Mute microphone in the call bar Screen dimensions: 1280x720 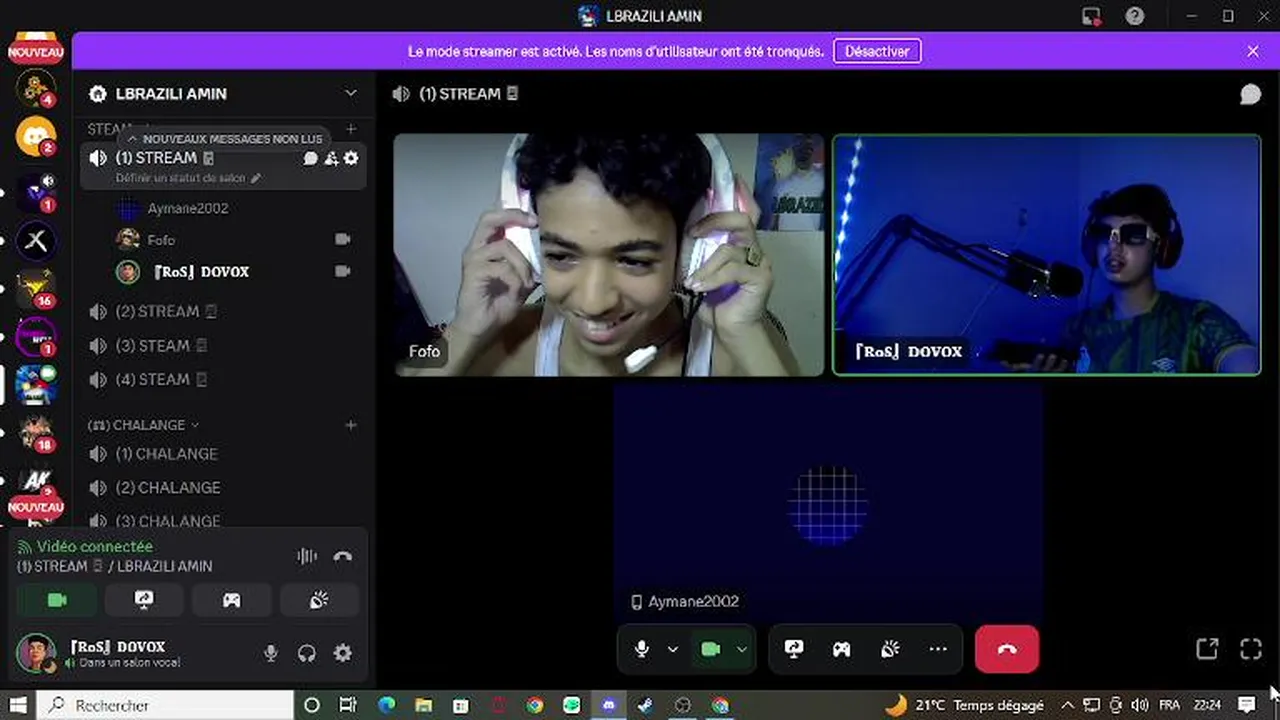click(x=642, y=649)
